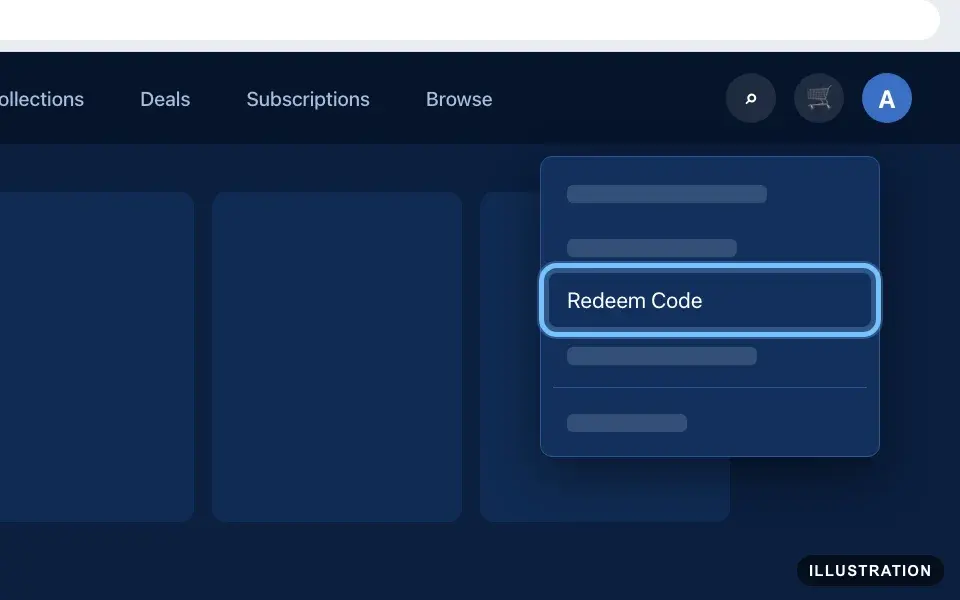The width and height of the screenshot is (960, 600).
Task: Open the Collections nav link
Action: pos(41,99)
